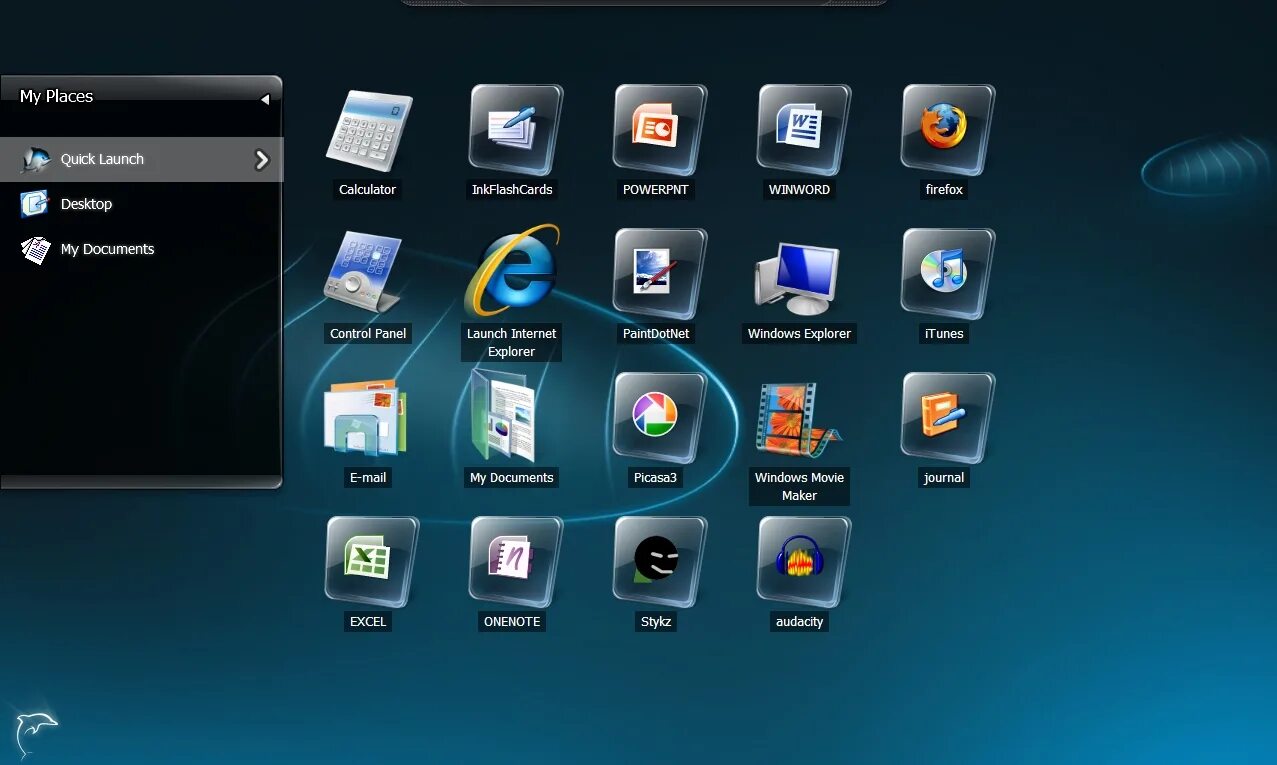Open the Windows Explorer computer icon
1277x765 pixels.
(798, 277)
